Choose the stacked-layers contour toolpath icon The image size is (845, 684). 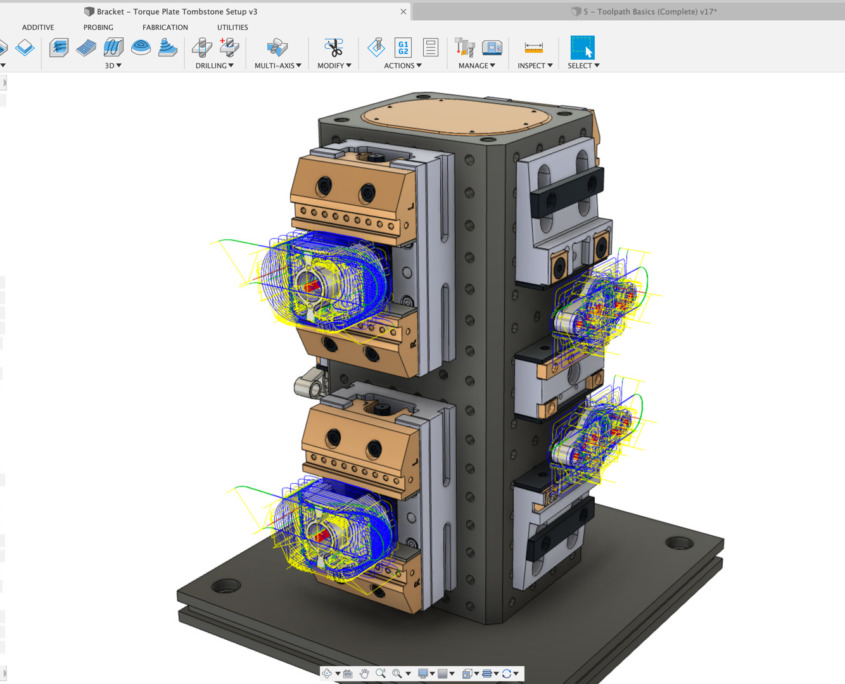coord(168,47)
